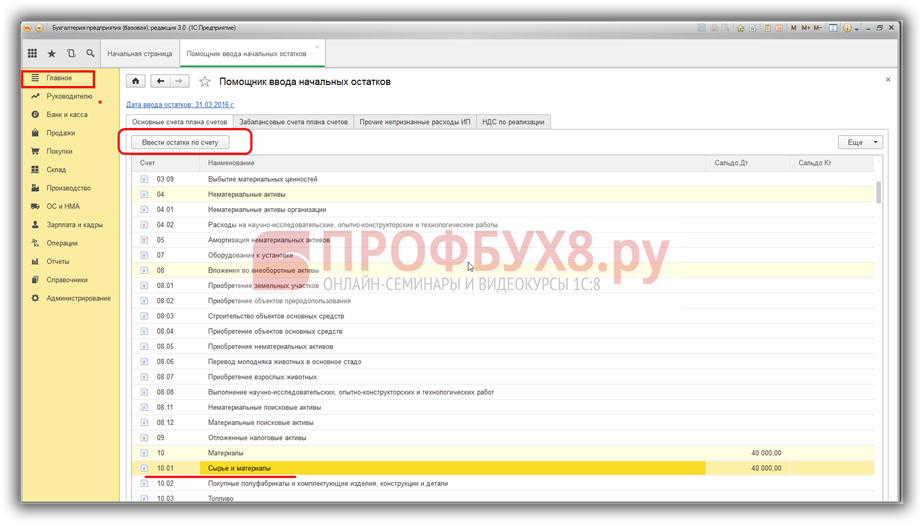
Task: Click Ввести остатки по счету button
Action: click(180, 143)
